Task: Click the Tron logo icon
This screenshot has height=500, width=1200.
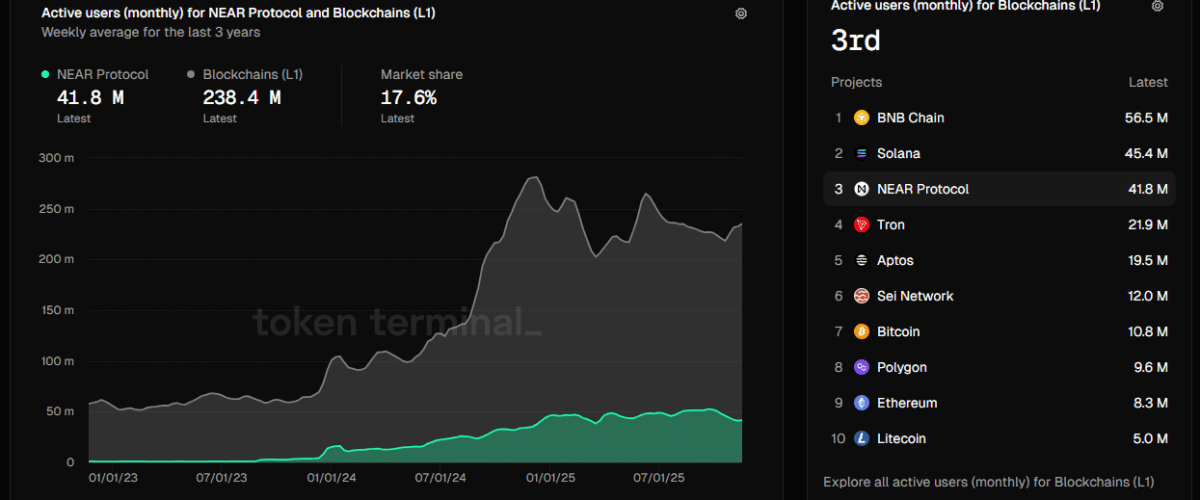Action: pos(861,225)
